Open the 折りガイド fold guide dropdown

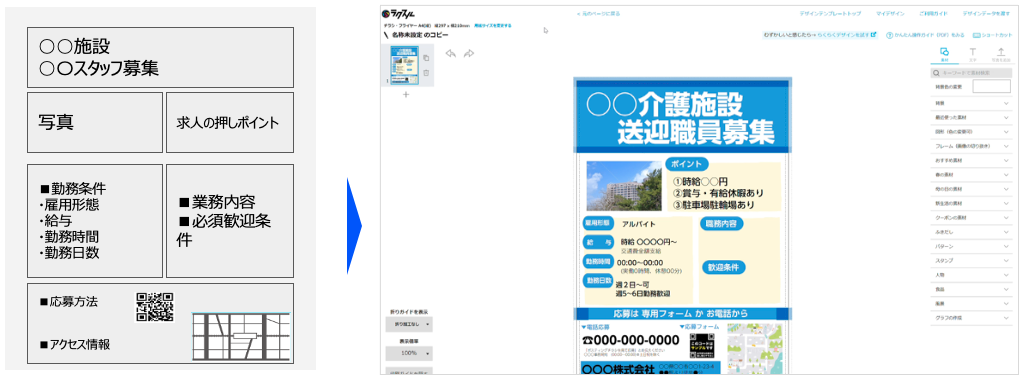(x=409, y=324)
